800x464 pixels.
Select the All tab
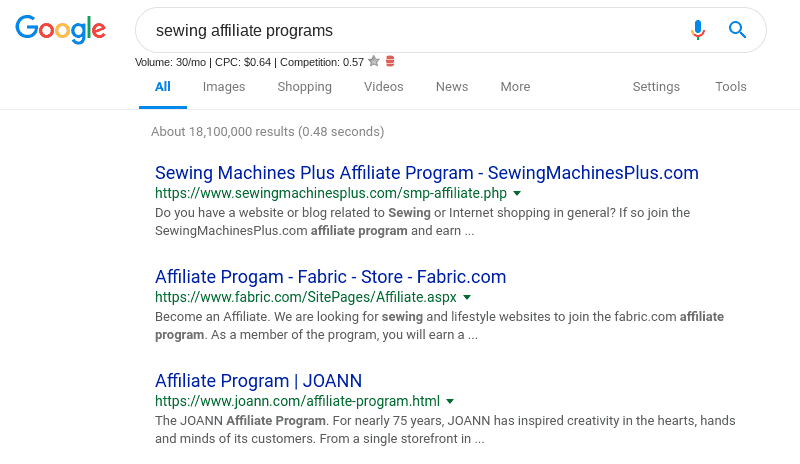163,87
